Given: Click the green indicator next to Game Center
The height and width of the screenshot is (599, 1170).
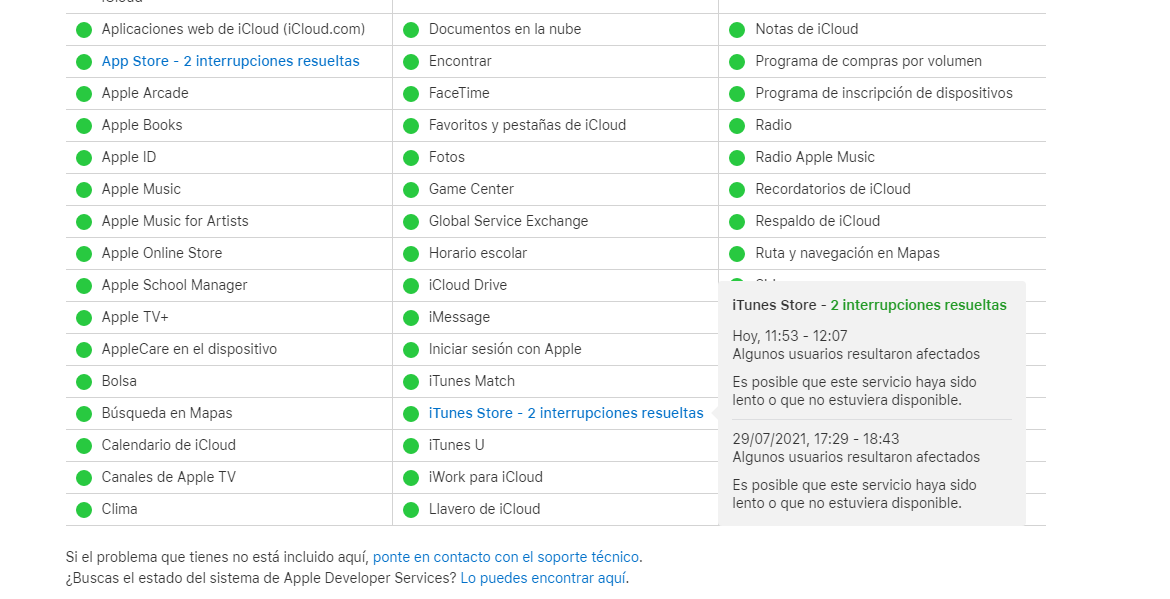Looking at the screenshot, I should point(411,190).
